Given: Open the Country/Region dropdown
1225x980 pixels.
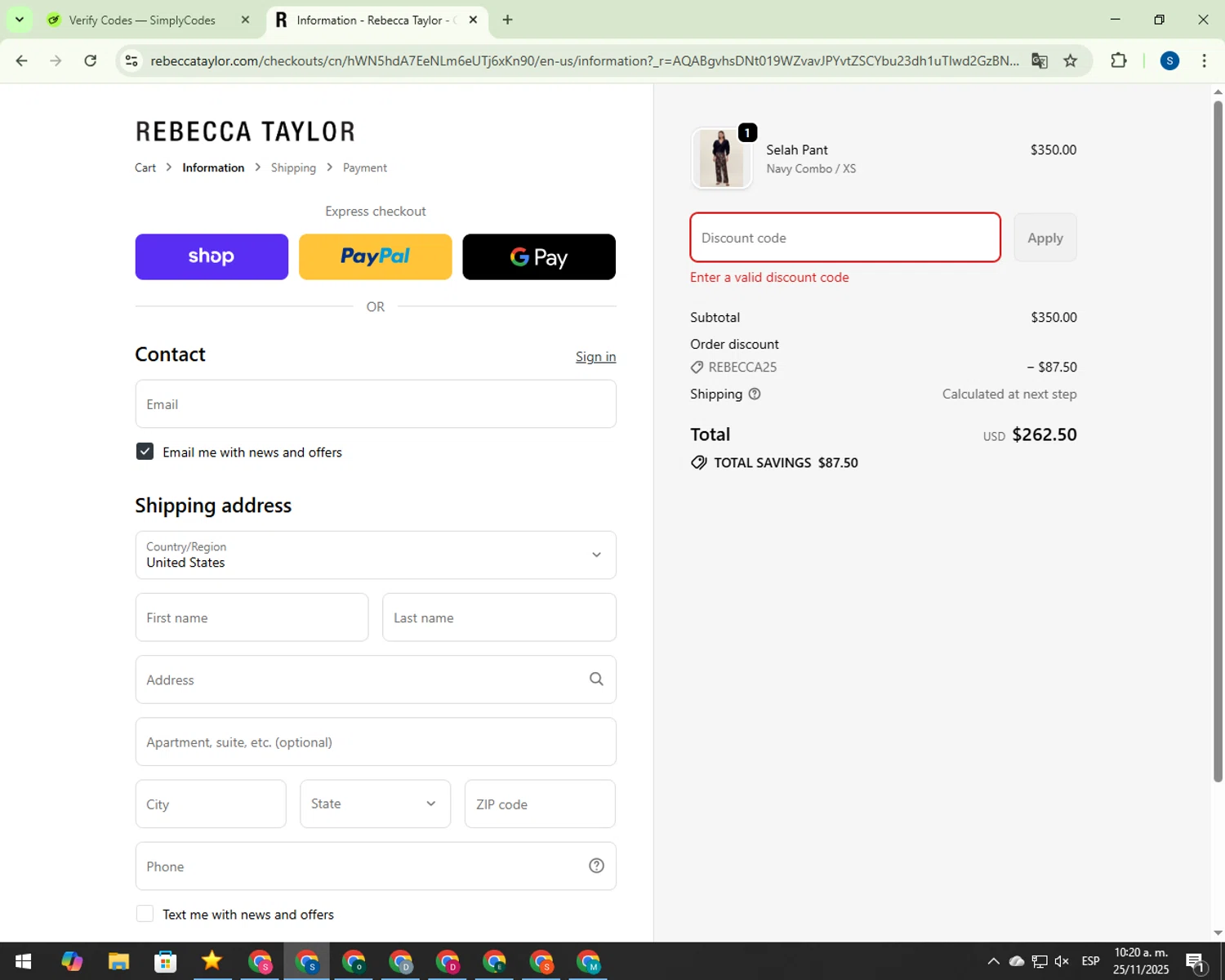Looking at the screenshot, I should pos(376,555).
